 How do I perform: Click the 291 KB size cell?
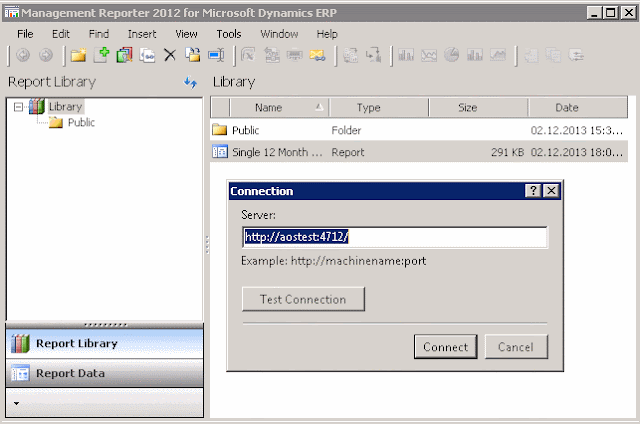tap(507, 152)
